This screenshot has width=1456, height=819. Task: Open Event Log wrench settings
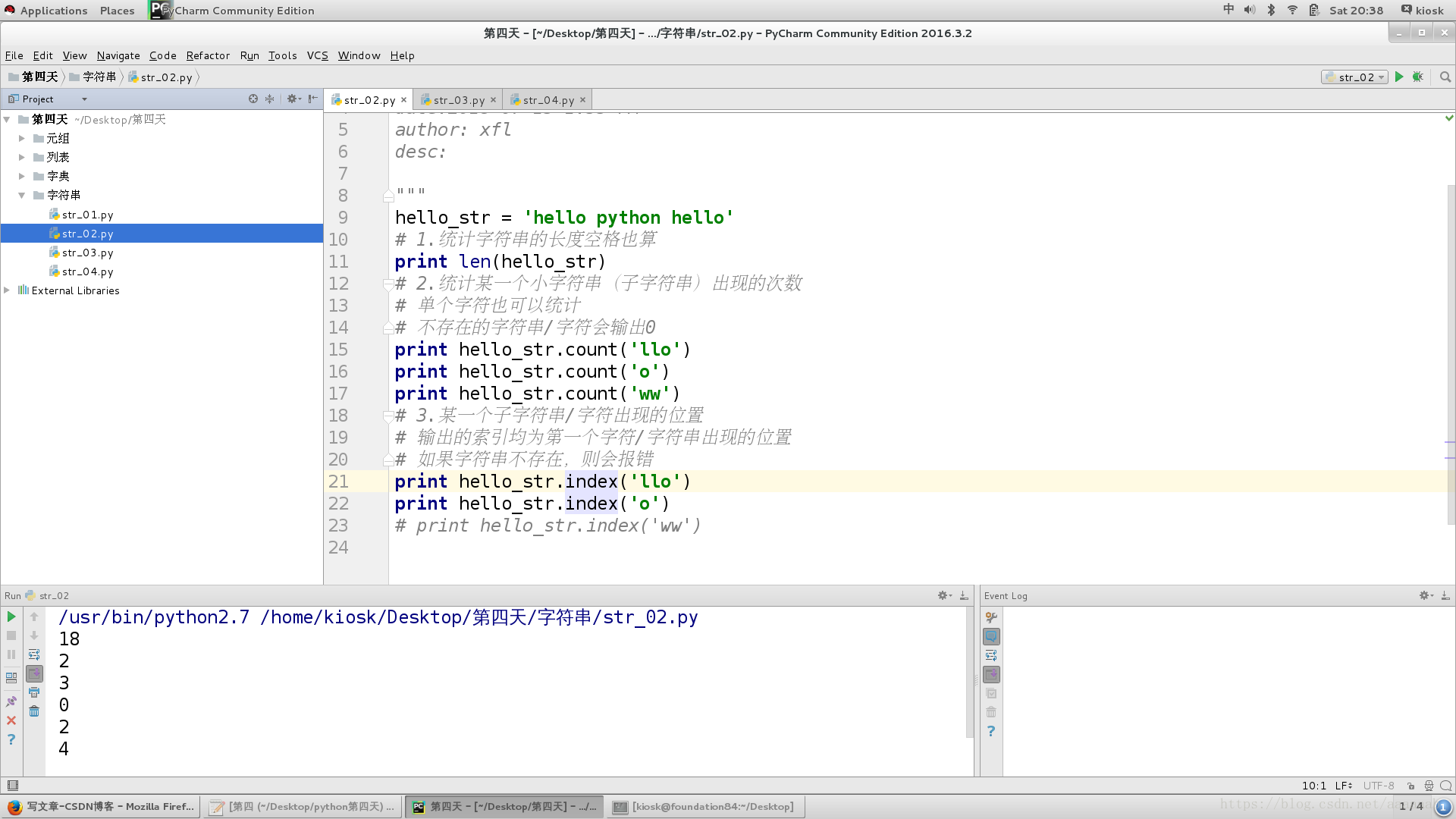[x=991, y=617]
